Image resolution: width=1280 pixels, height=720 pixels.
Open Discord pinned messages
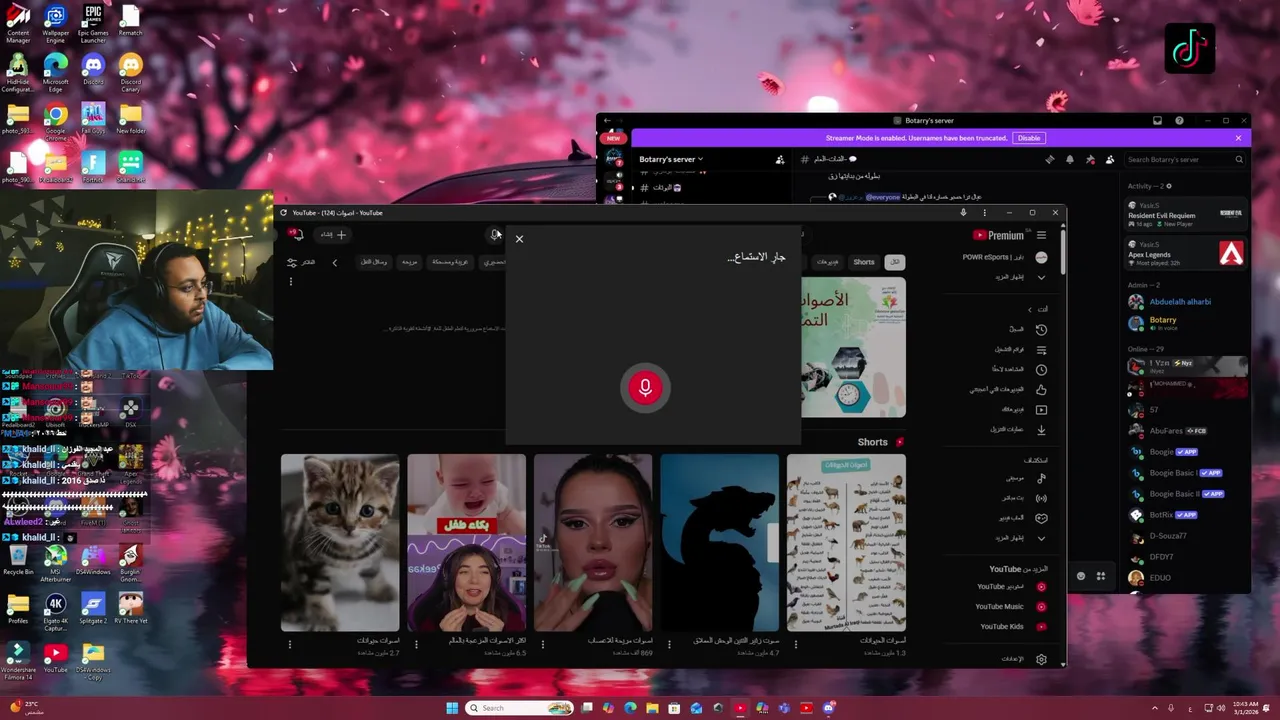coord(1090,159)
